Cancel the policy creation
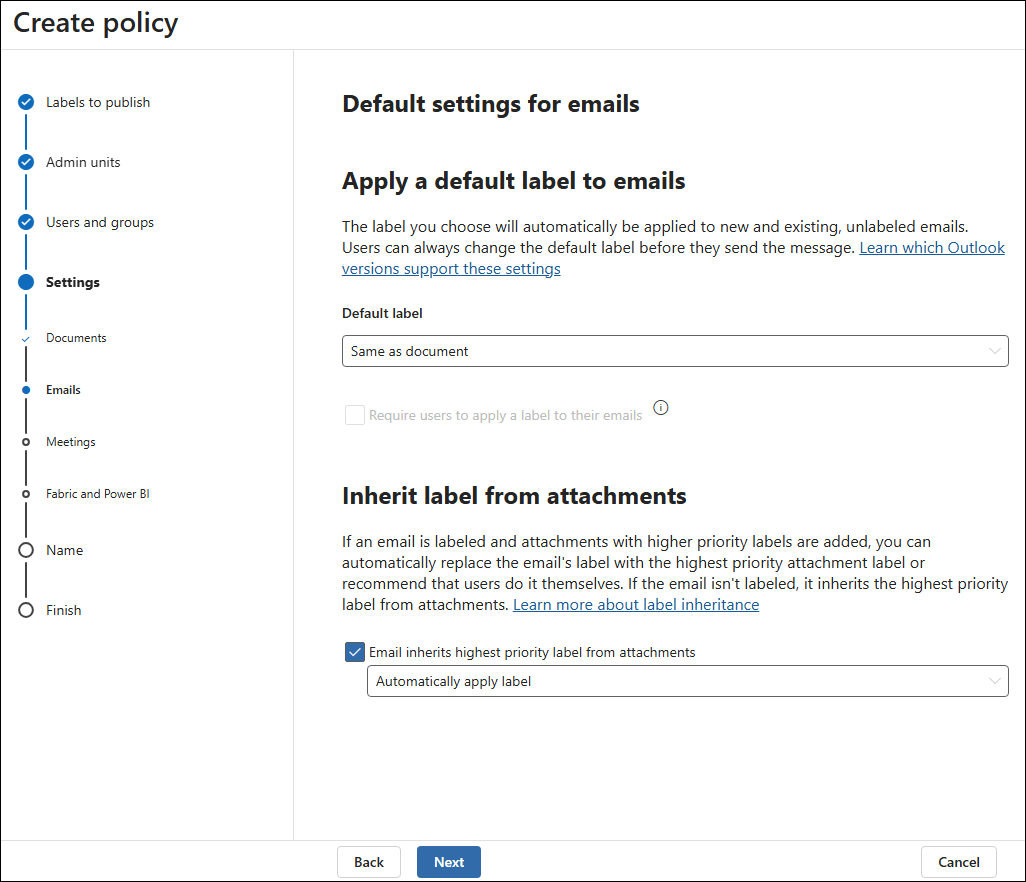 tap(959, 862)
